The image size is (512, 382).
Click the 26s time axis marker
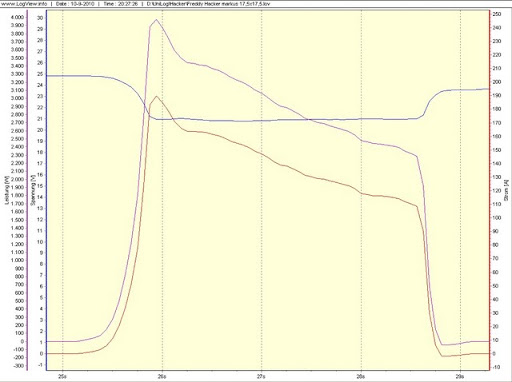click(162, 376)
